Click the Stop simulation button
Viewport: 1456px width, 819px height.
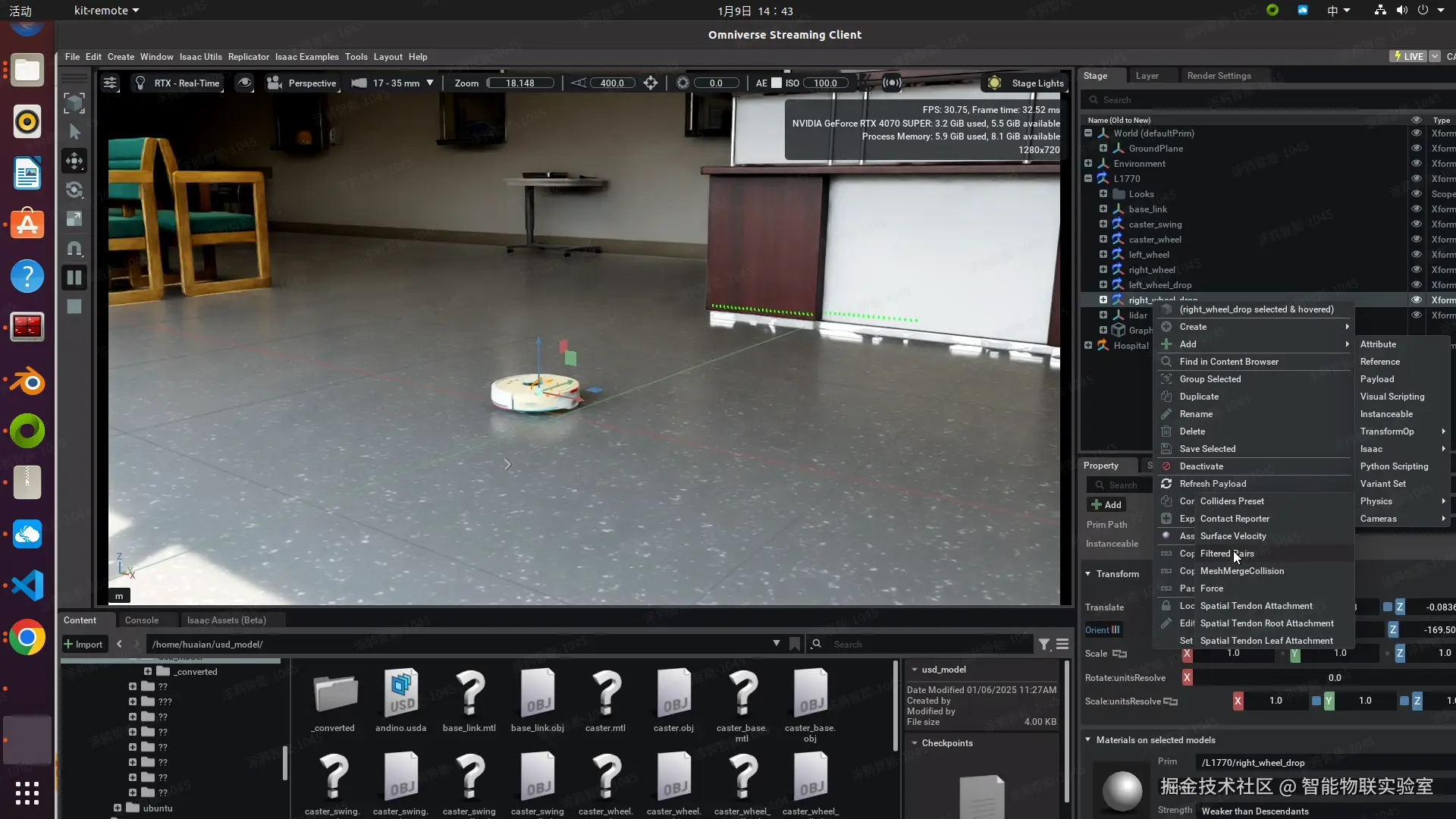[x=74, y=306]
